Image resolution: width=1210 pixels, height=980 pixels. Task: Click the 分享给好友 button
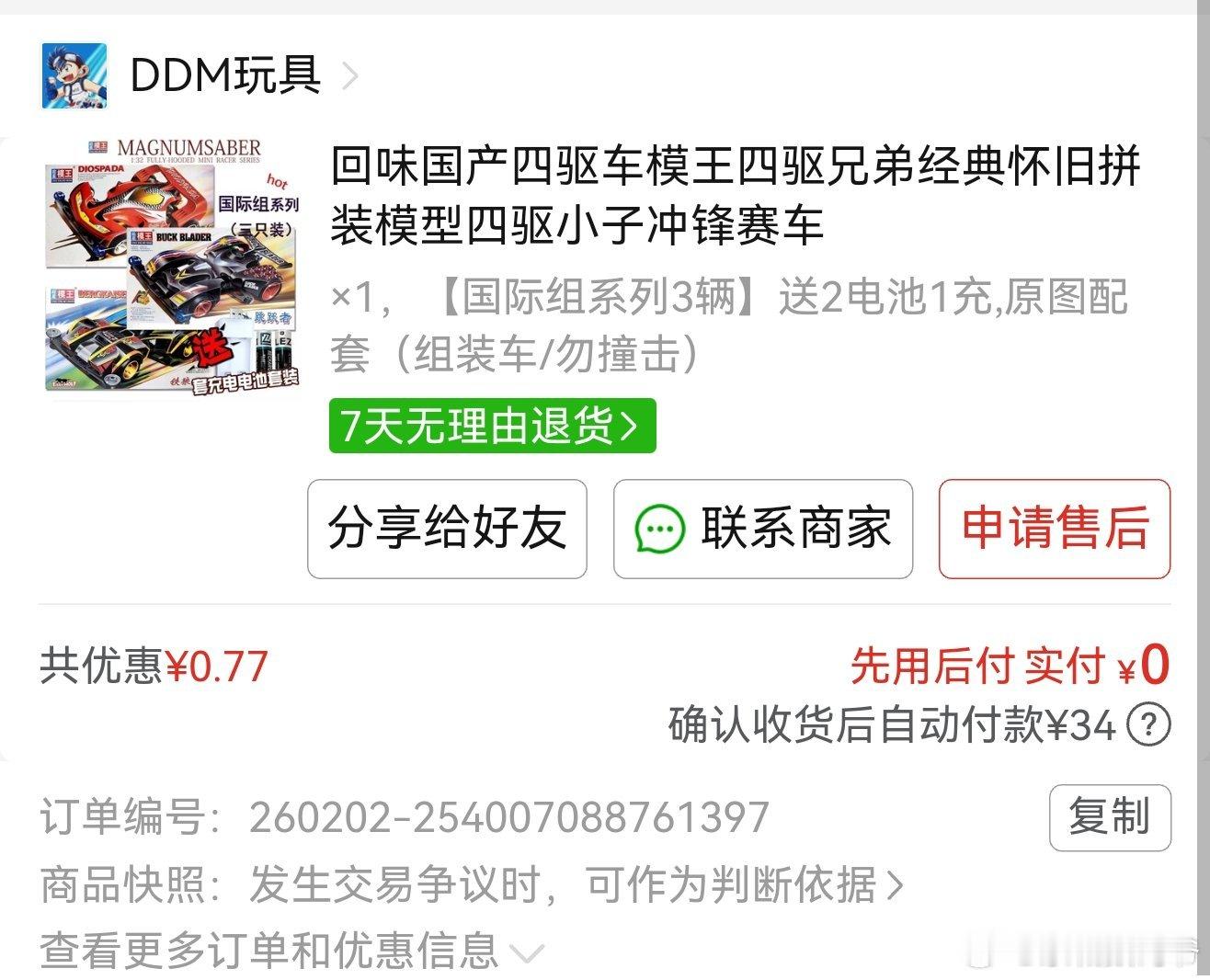coord(447,529)
